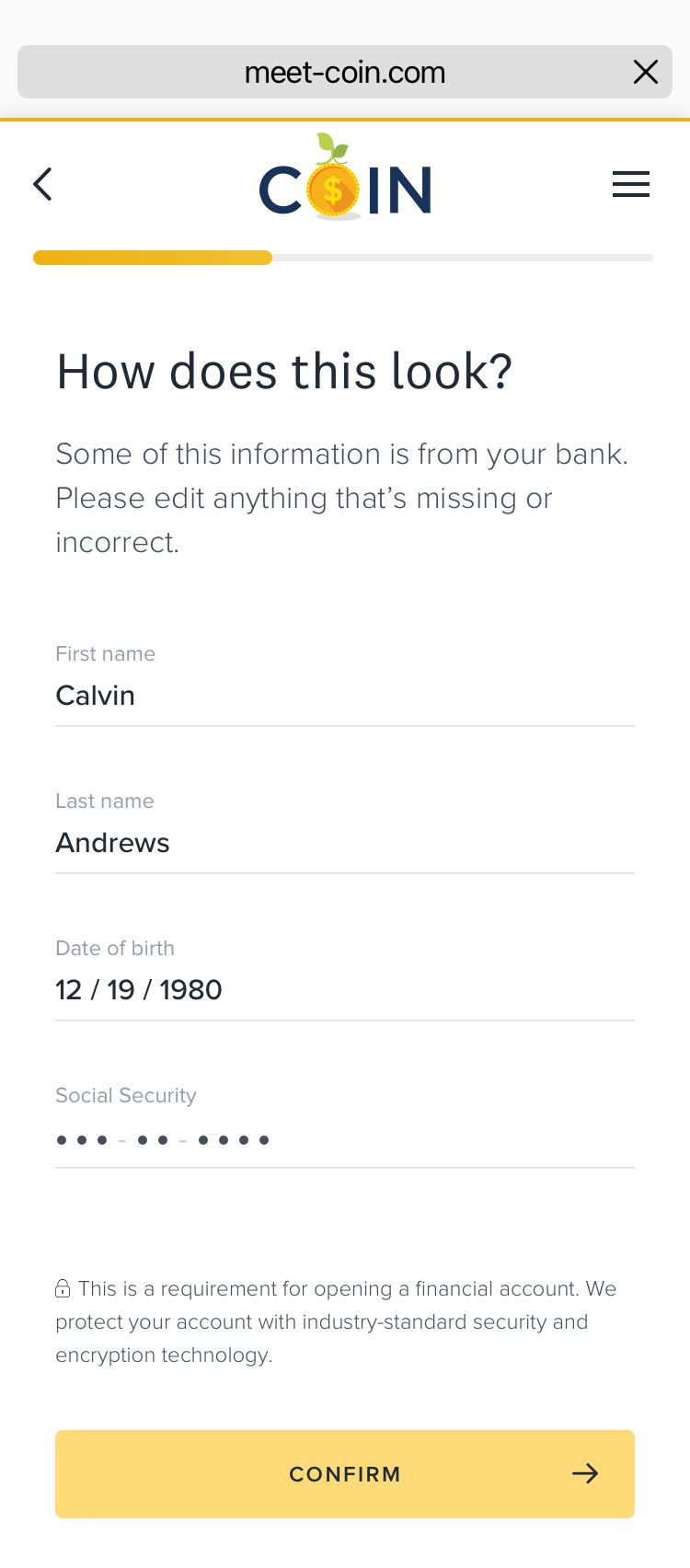The height and width of the screenshot is (1568, 690).
Task: Click the yellow progress bar
Action: point(152,258)
